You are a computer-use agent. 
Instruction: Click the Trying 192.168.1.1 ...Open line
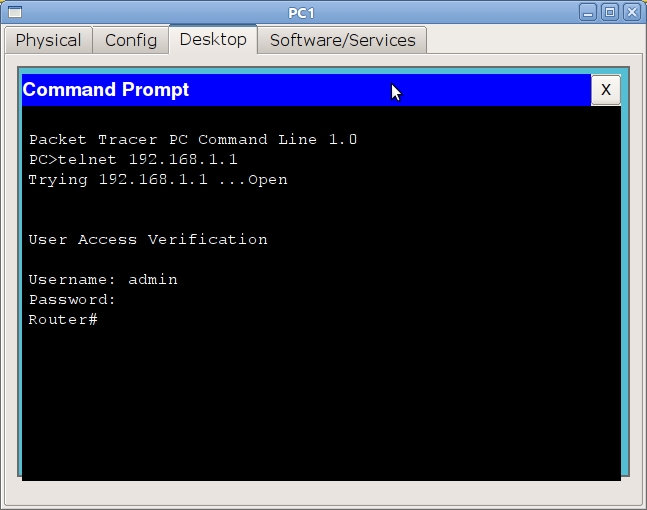point(158,180)
